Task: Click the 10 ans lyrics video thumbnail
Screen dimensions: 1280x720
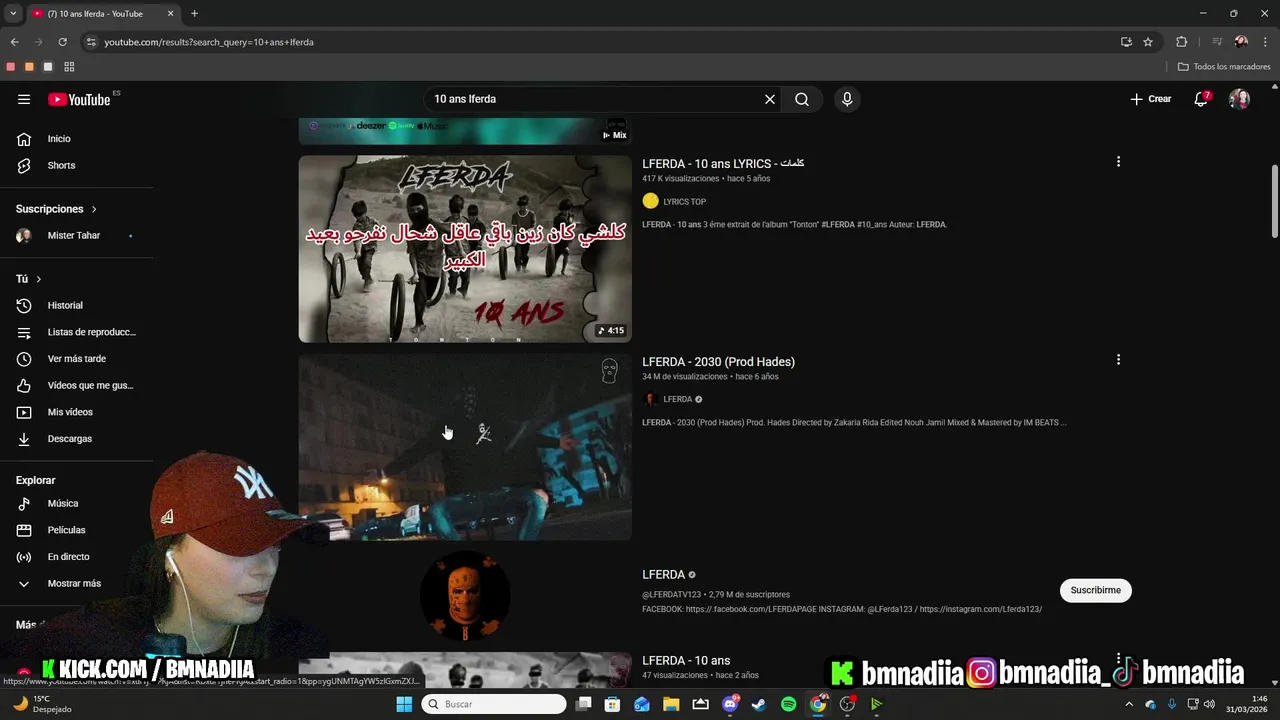Action: [x=465, y=249]
